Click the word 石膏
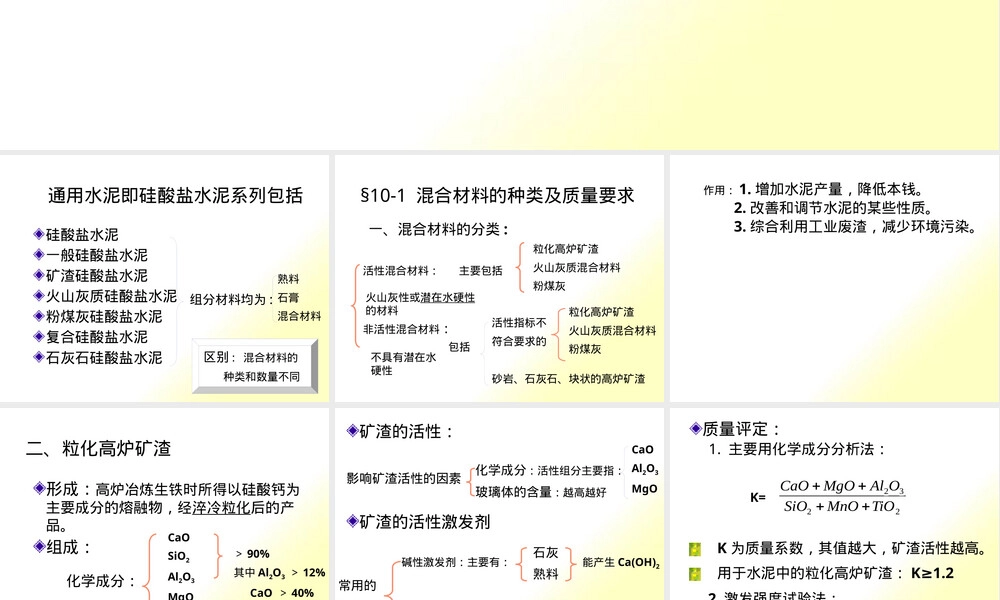The width and height of the screenshot is (1000, 600). coord(288,297)
